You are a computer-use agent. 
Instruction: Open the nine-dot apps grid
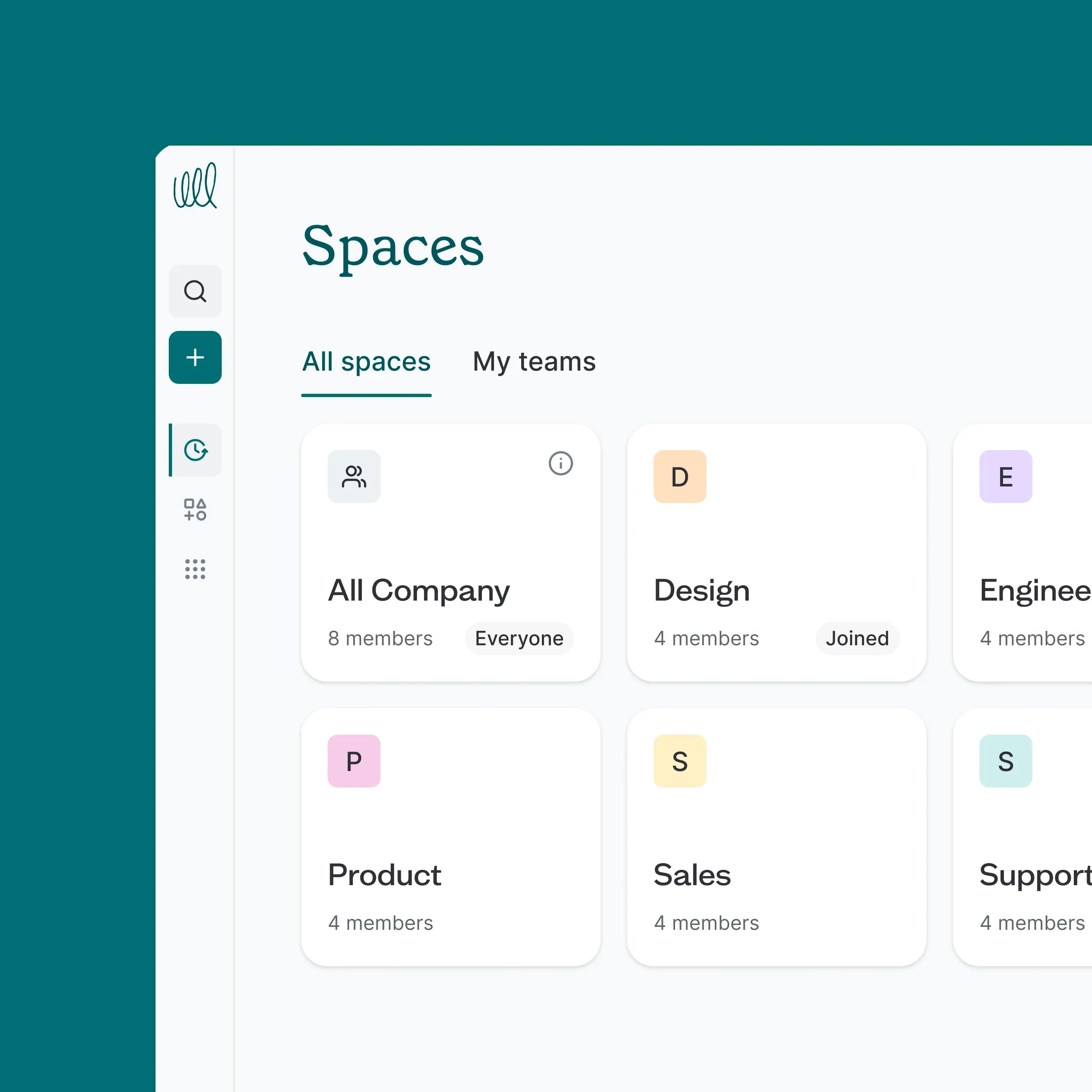click(x=195, y=569)
